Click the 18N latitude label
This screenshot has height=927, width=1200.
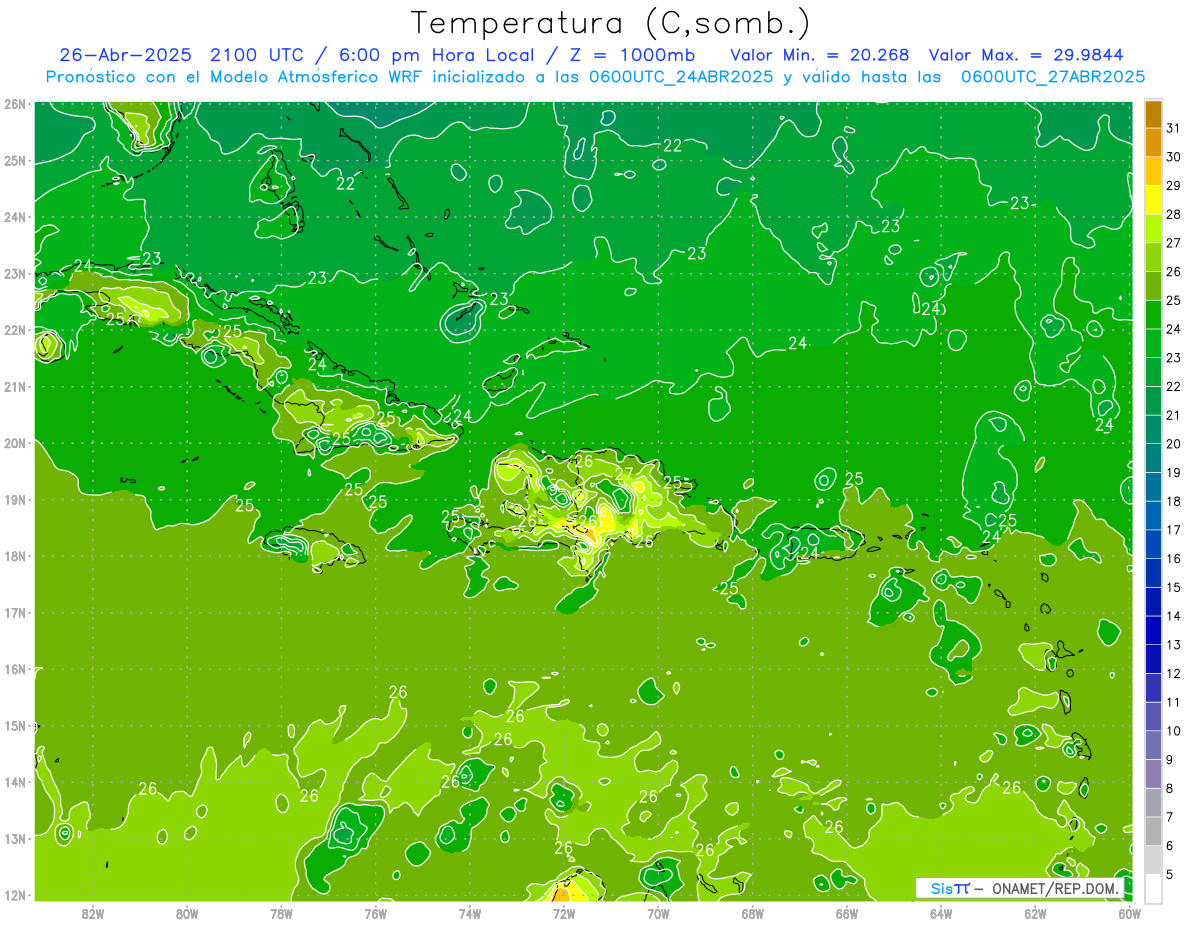pyautogui.click(x=14, y=556)
